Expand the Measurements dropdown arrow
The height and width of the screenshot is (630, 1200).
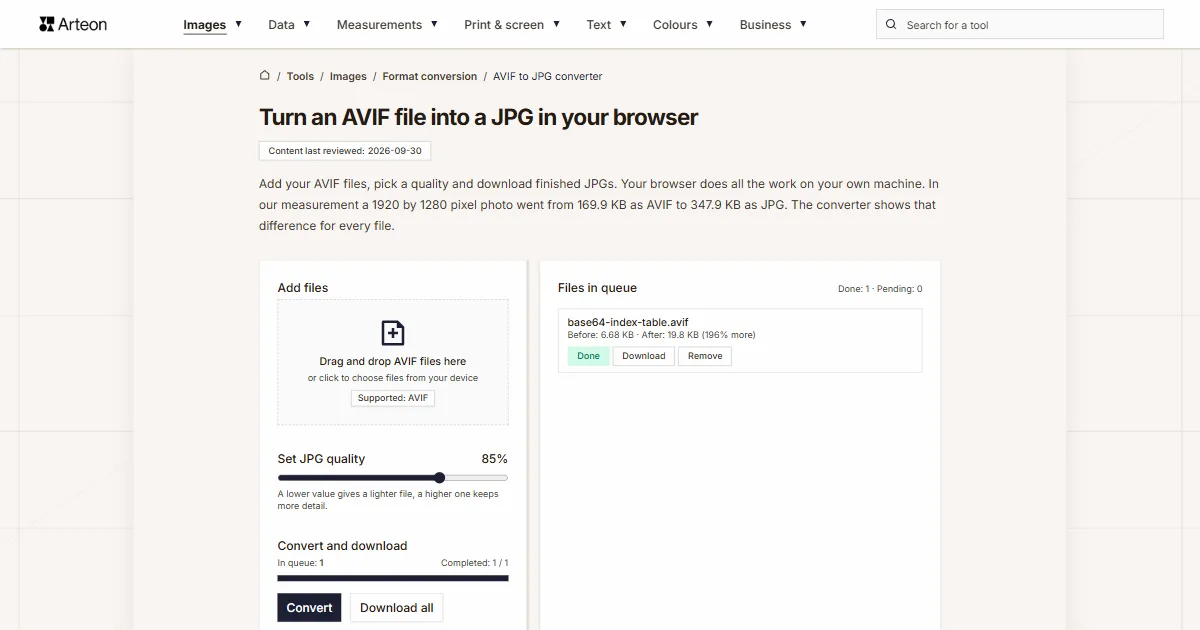pos(434,24)
